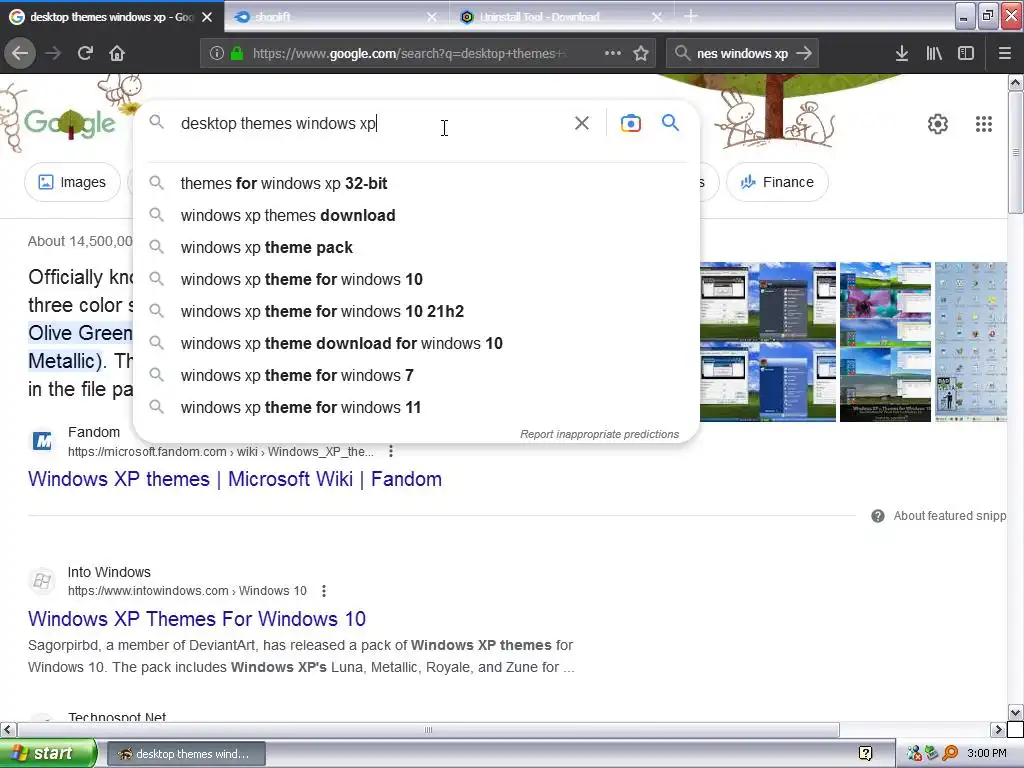1024x768 pixels.
Task: Click the horizontal scrollbar right arrow
Action: coord(998,729)
